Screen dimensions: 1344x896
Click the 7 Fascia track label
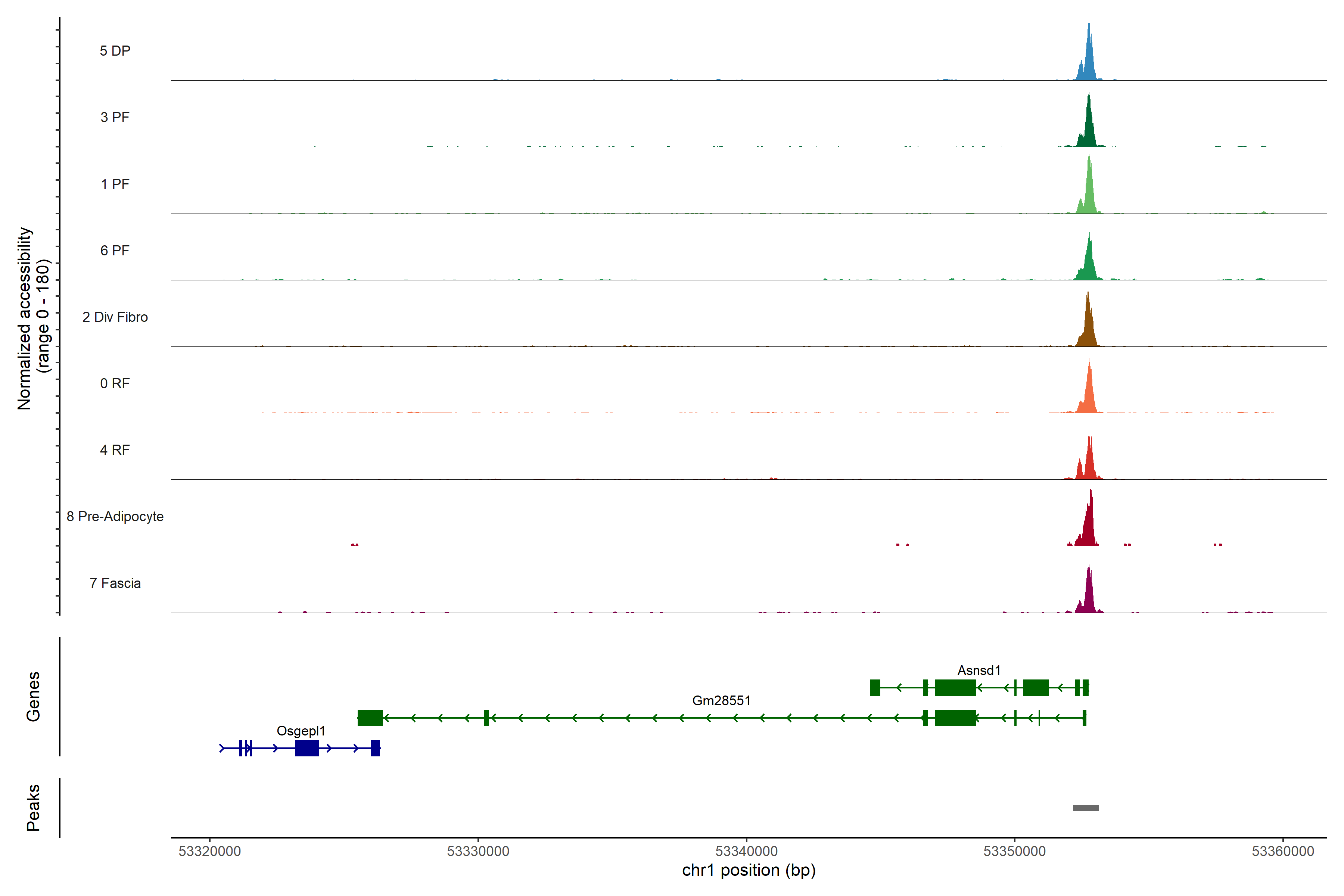[x=115, y=584]
